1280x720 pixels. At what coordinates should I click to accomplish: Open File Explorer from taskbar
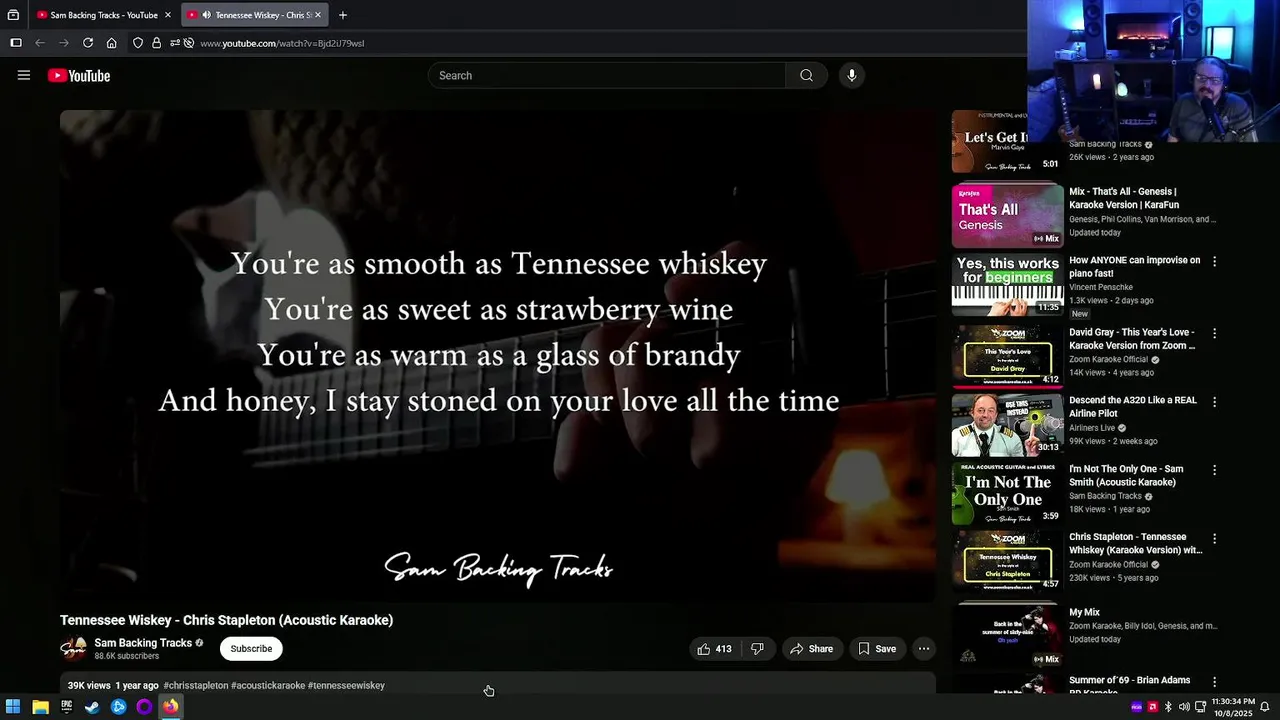(40, 707)
